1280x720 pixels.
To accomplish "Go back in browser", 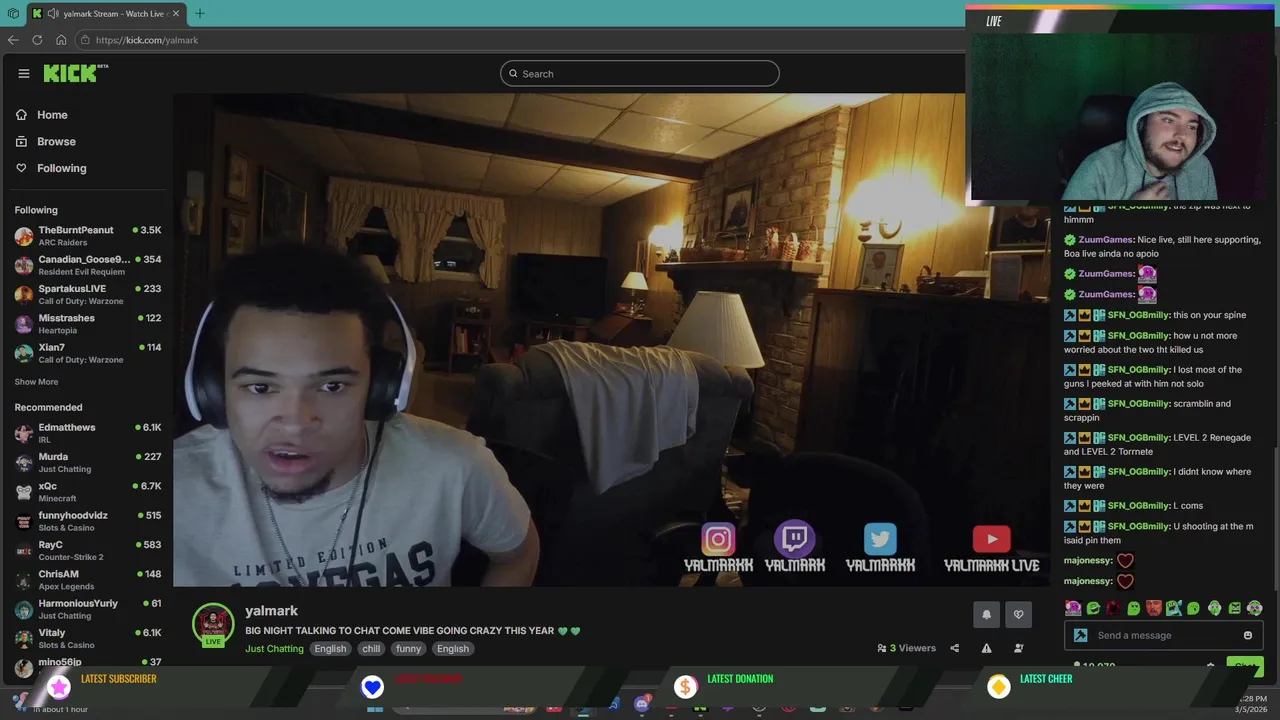I will click(13, 40).
